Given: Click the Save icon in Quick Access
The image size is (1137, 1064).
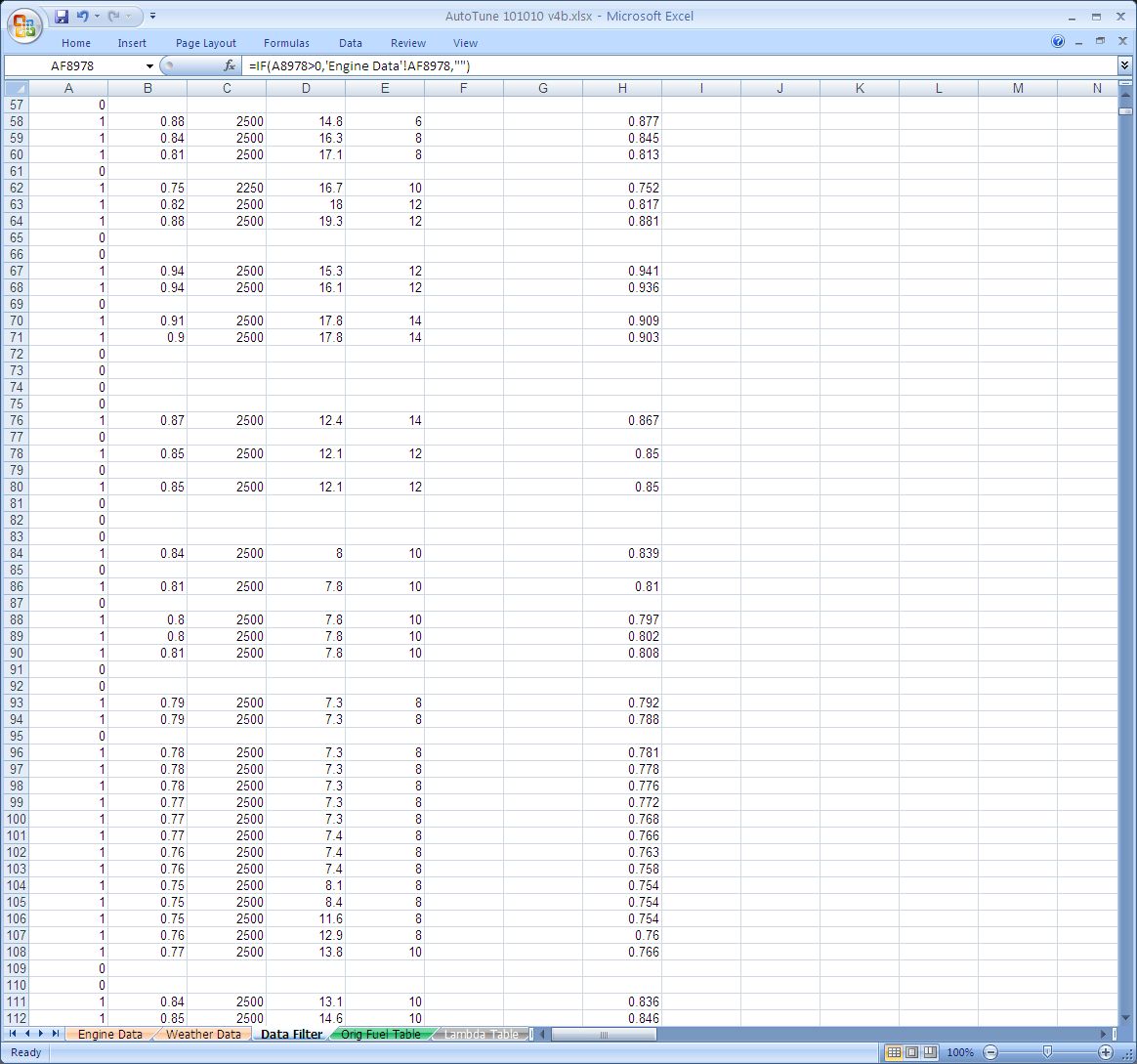Looking at the screenshot, I should (62, 17).
